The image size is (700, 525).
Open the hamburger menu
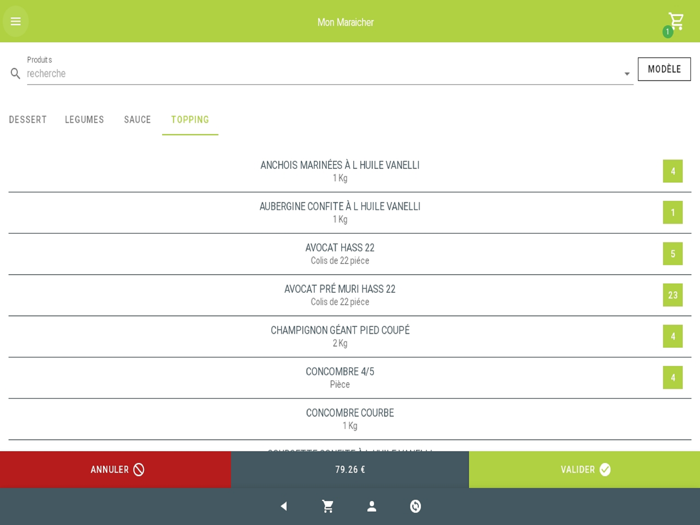16,21
